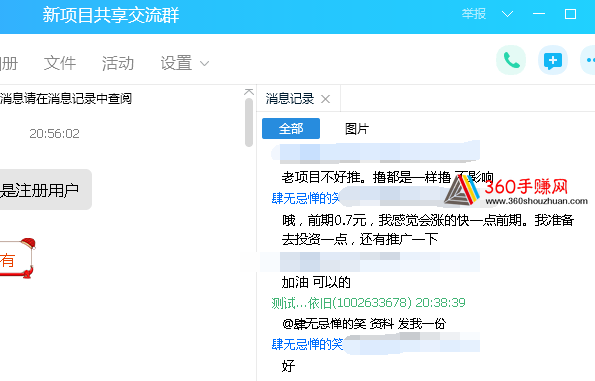Click the group title 新项目共享交流群
The height and width of the screenshot is (381, 595).
point(111,15)
